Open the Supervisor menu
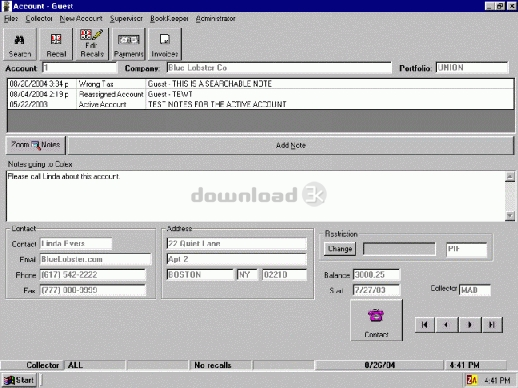This screenshot has width=518, height=388. (126, 19)
